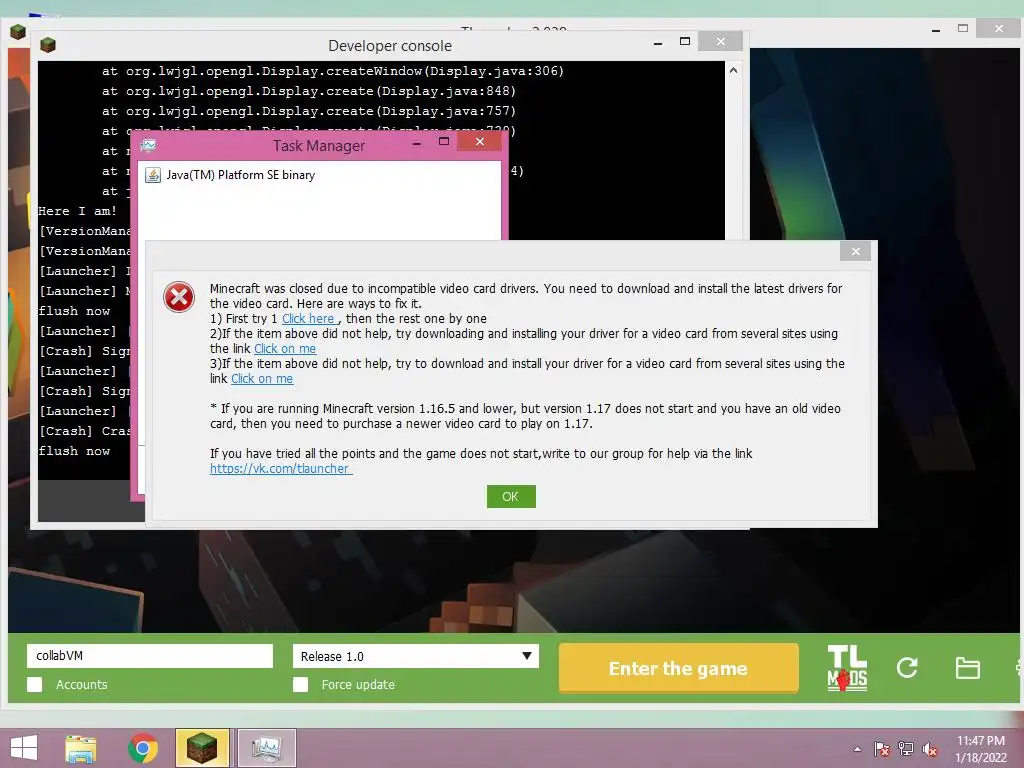The image size is (1024, 768).
Task: Open the vk.com/tlauncher help link
Action: [281, 468]
